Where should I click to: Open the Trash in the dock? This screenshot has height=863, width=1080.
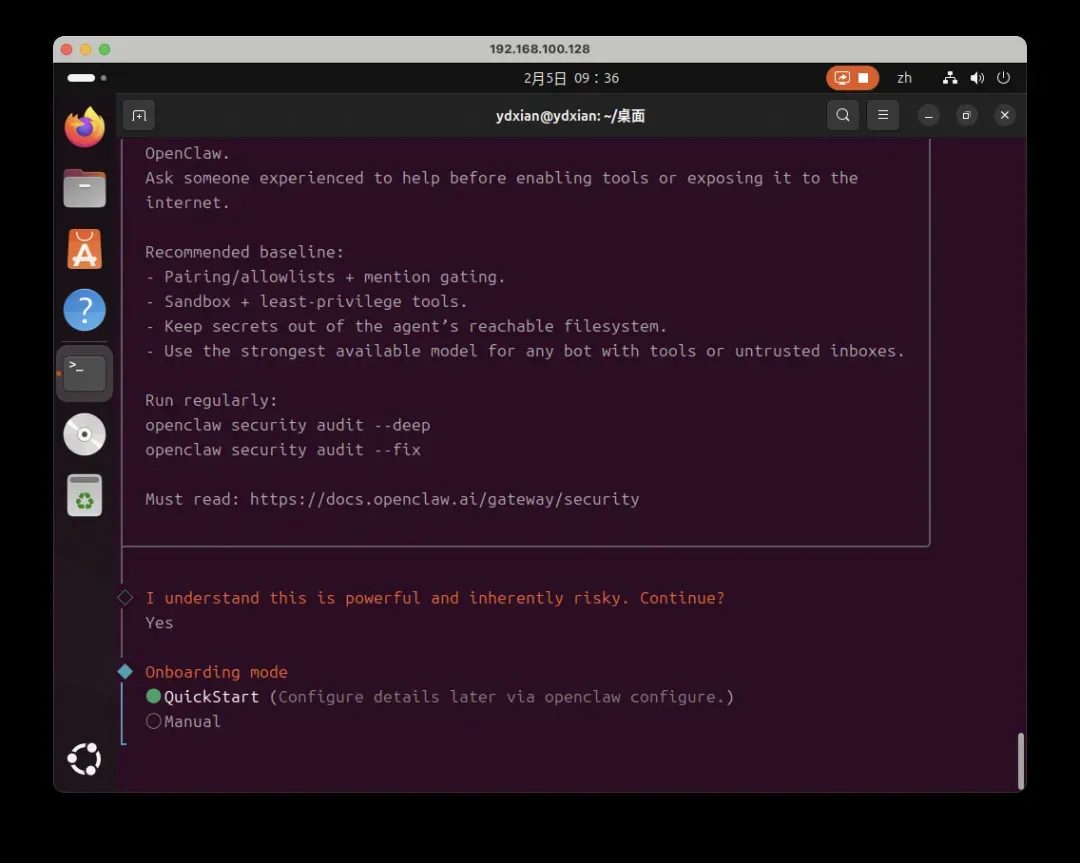[x=85, y=496]
